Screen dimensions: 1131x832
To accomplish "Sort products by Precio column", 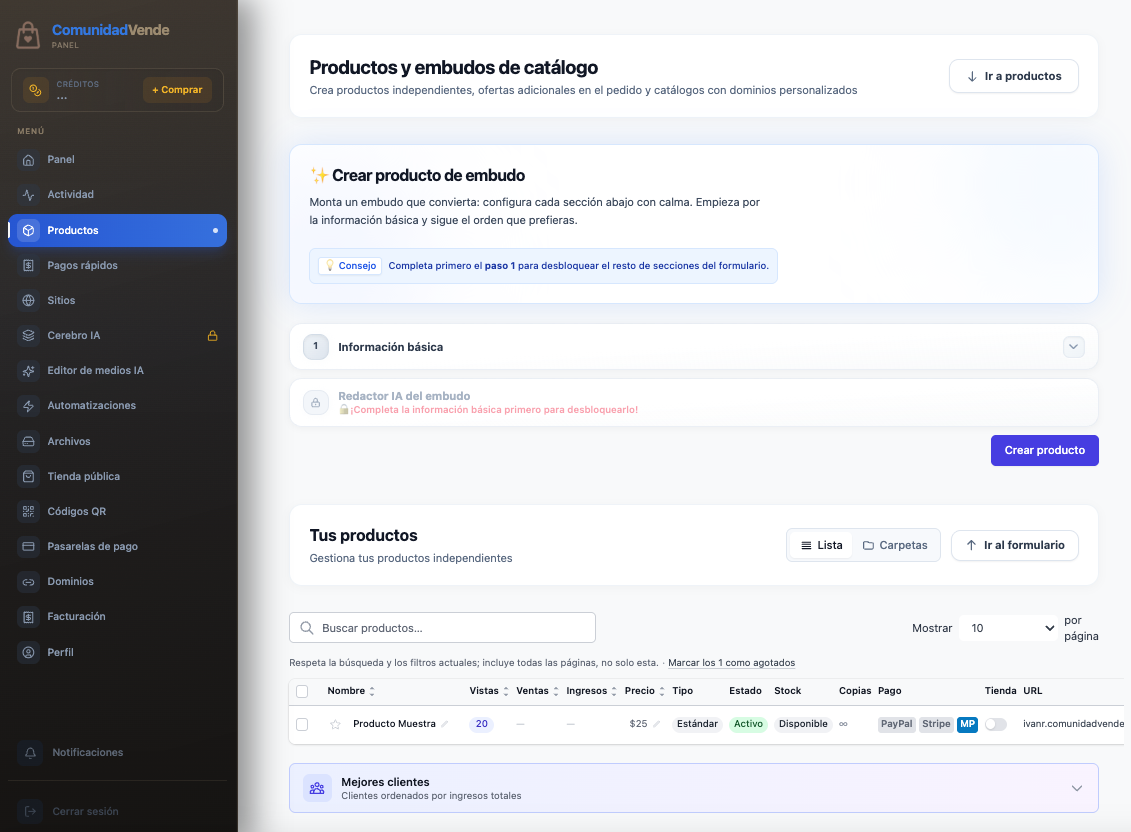I will pos(645,691).
